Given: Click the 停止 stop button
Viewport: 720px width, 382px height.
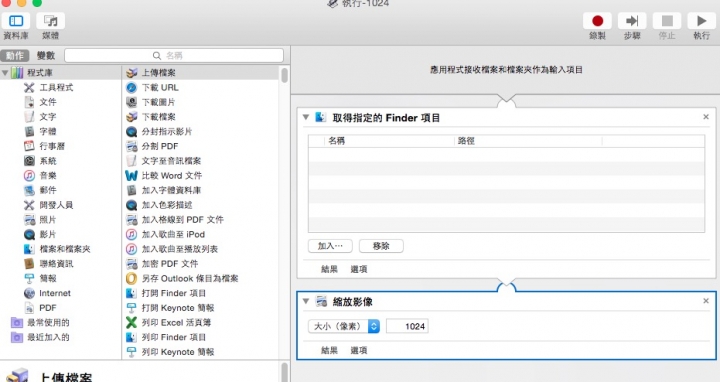Looking at the screenshot, I should [667, 21].
